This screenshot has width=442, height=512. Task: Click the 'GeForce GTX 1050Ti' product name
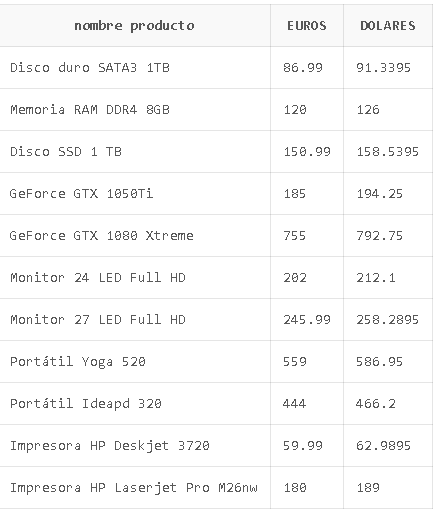(81, 194)
